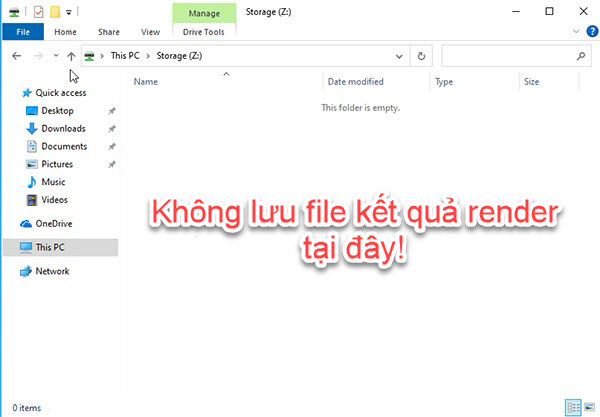Sort files by Name column header
Viewport: 600px width, 417px height.
[146, 82]
